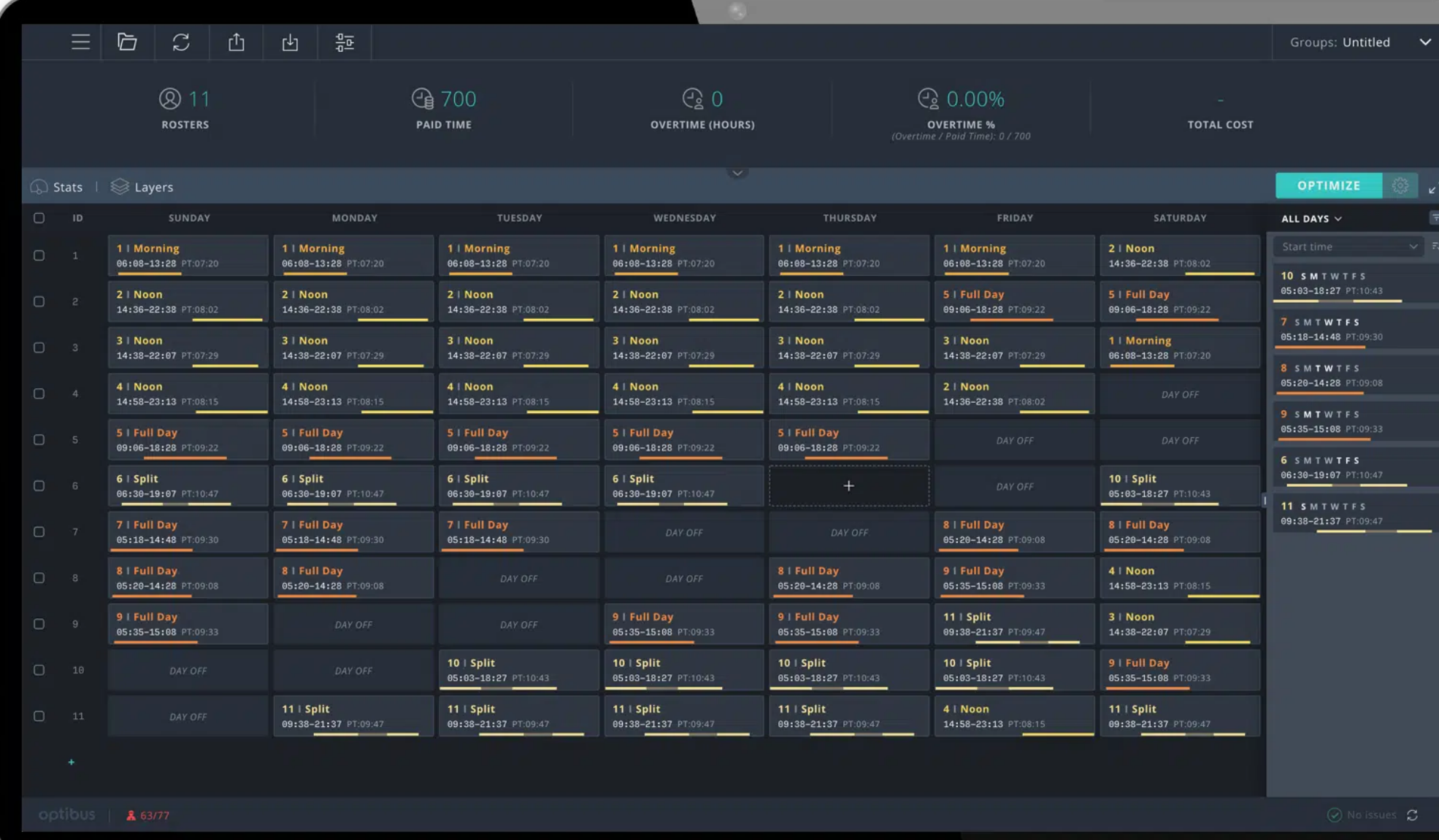
Task: Click the refresh/sync icon in the toolbar
Action: pos(182,42)
